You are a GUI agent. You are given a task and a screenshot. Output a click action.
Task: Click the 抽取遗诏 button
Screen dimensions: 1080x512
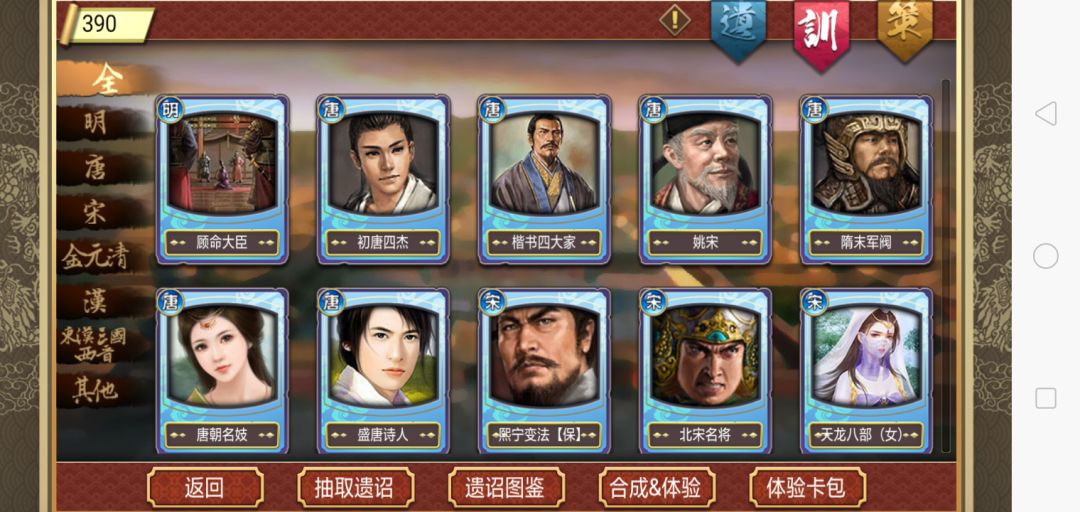coord(355,488)
